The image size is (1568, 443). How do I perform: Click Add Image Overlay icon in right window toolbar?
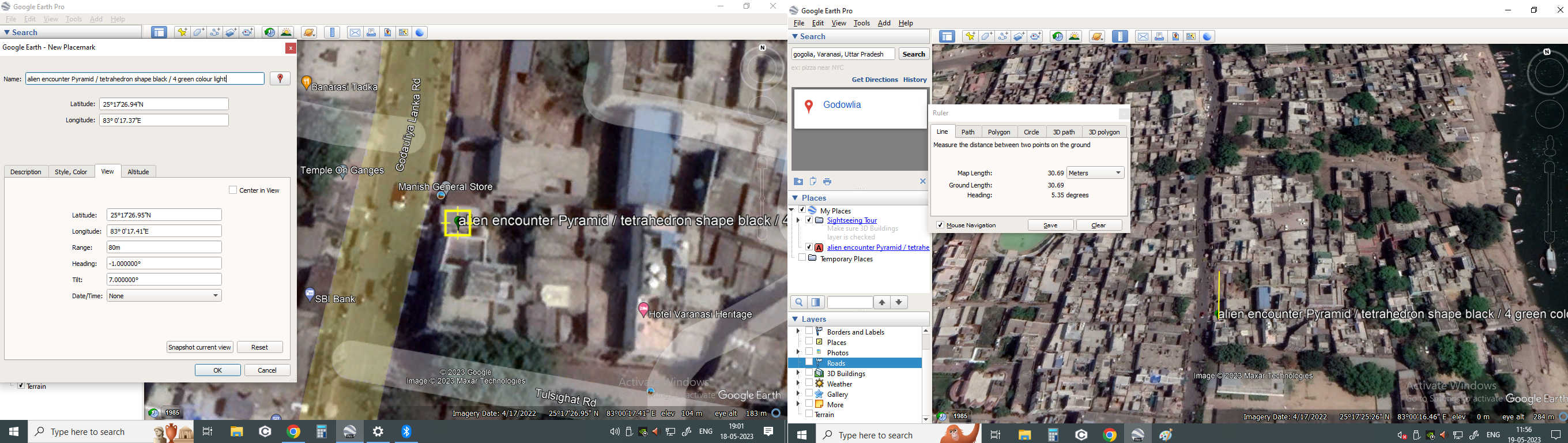point(1020,36)
